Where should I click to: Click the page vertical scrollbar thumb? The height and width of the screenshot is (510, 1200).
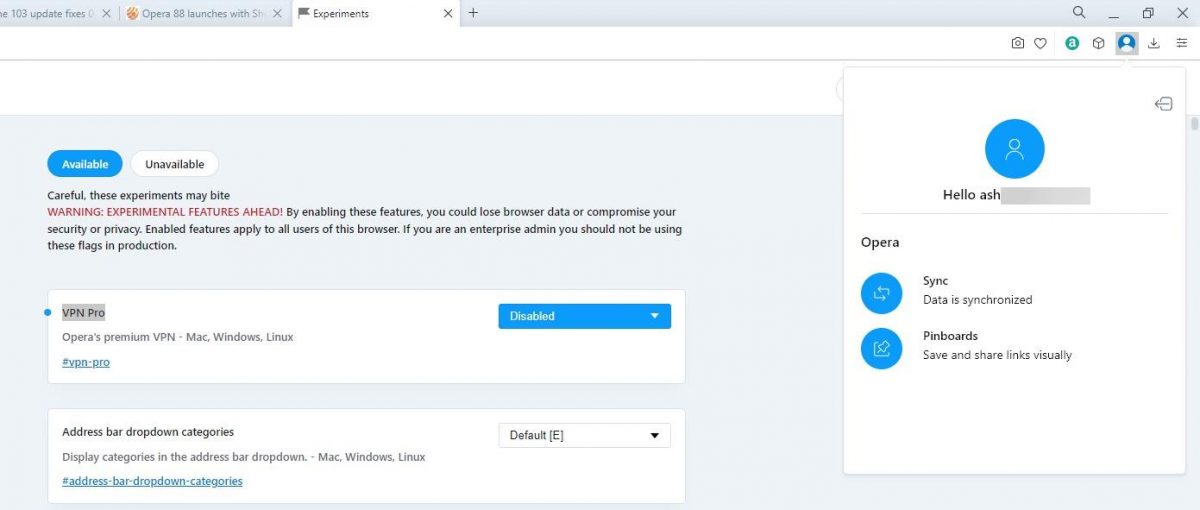coord(1194,125)
